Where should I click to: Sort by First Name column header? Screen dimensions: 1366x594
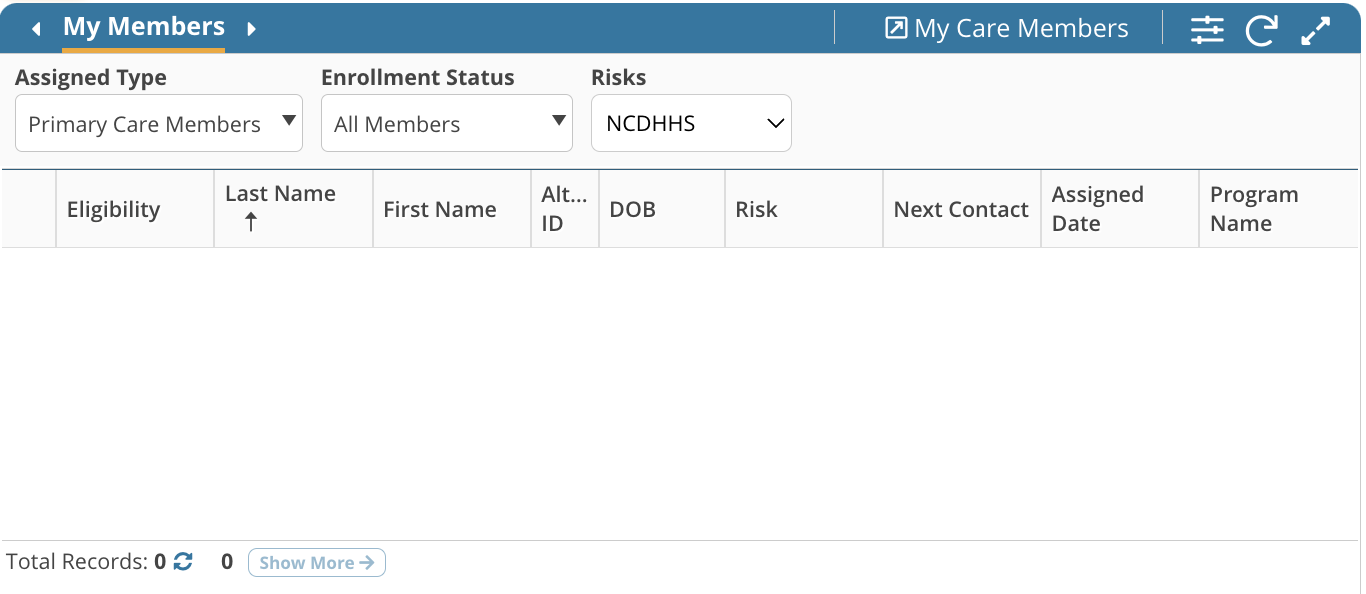[440, 209]
